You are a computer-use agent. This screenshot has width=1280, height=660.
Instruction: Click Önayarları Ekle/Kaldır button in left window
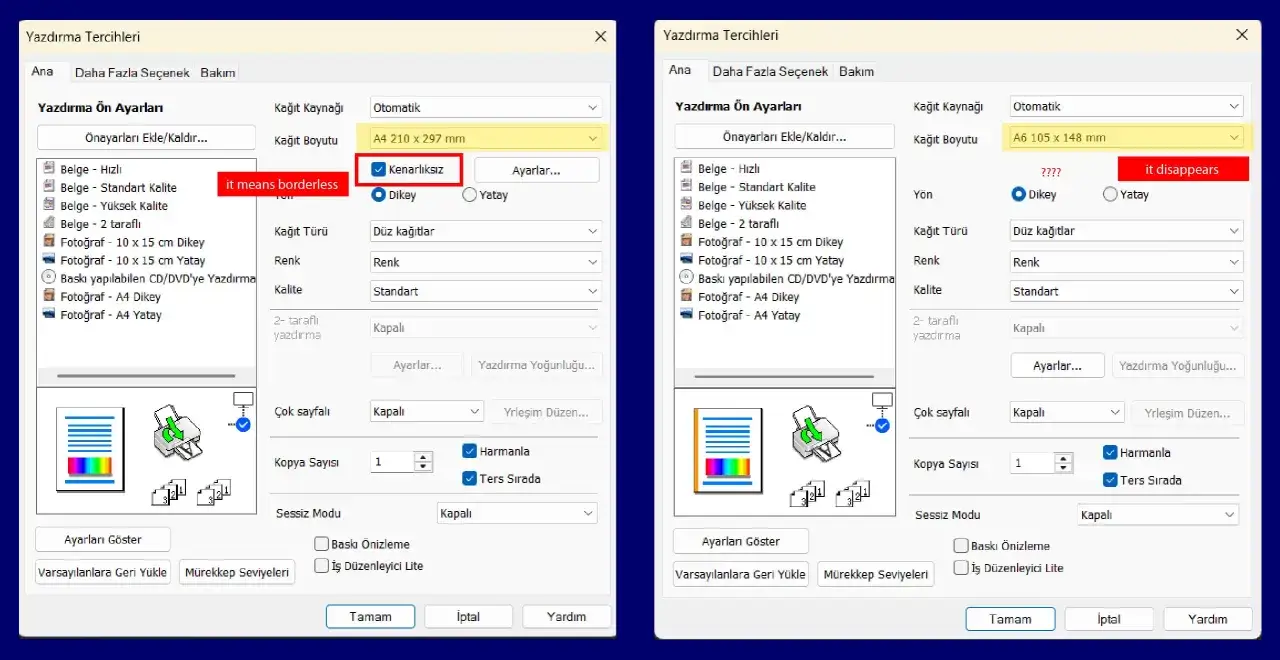click(146, 137)
